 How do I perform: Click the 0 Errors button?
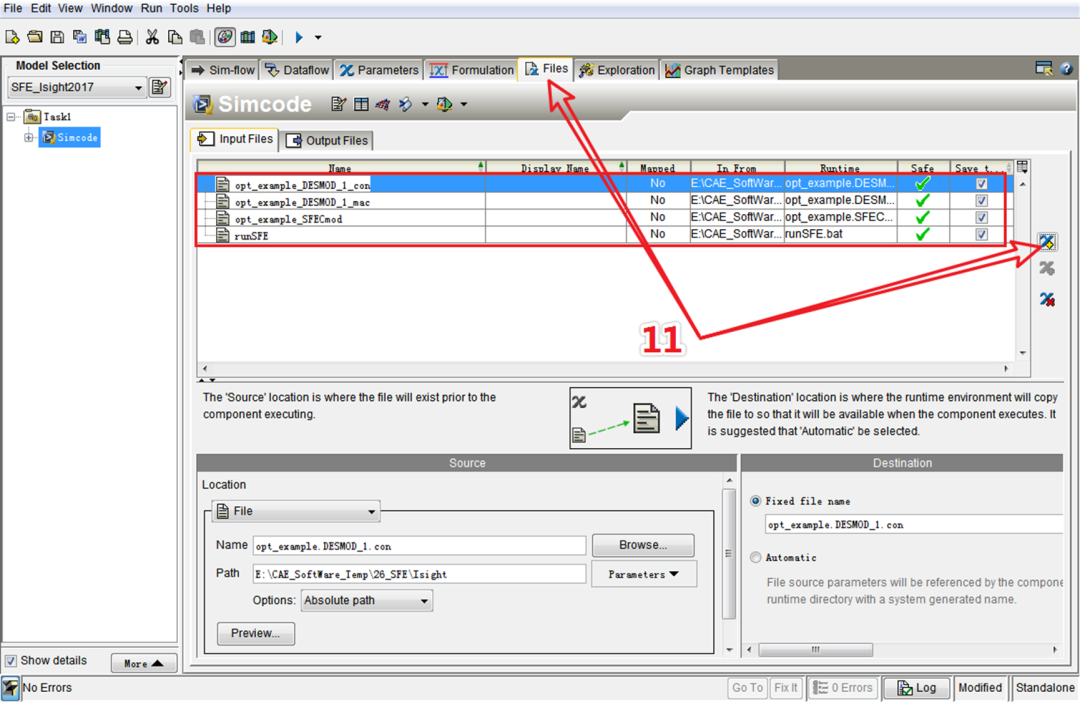coord(842,688)
